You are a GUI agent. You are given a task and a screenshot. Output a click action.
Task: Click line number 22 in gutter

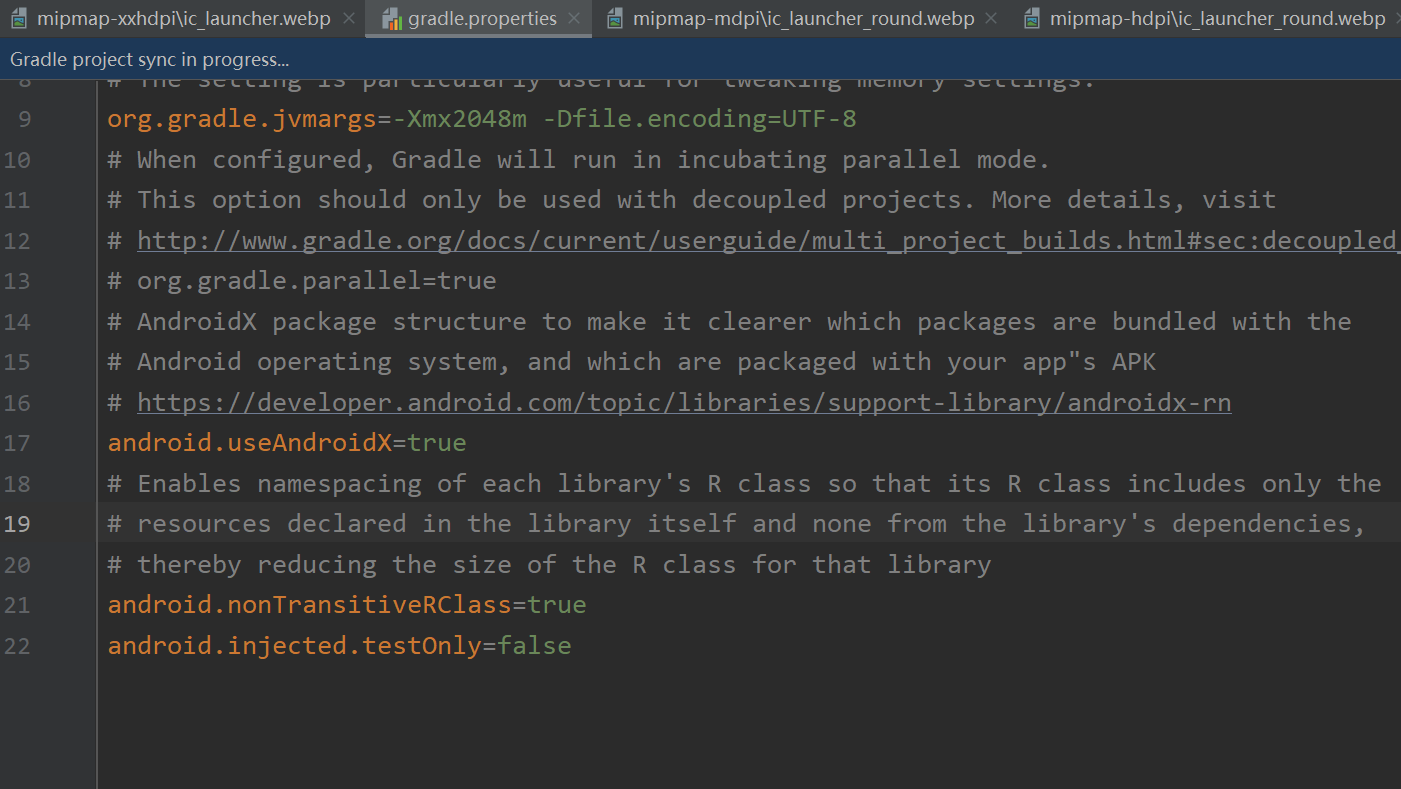point(17,646)
